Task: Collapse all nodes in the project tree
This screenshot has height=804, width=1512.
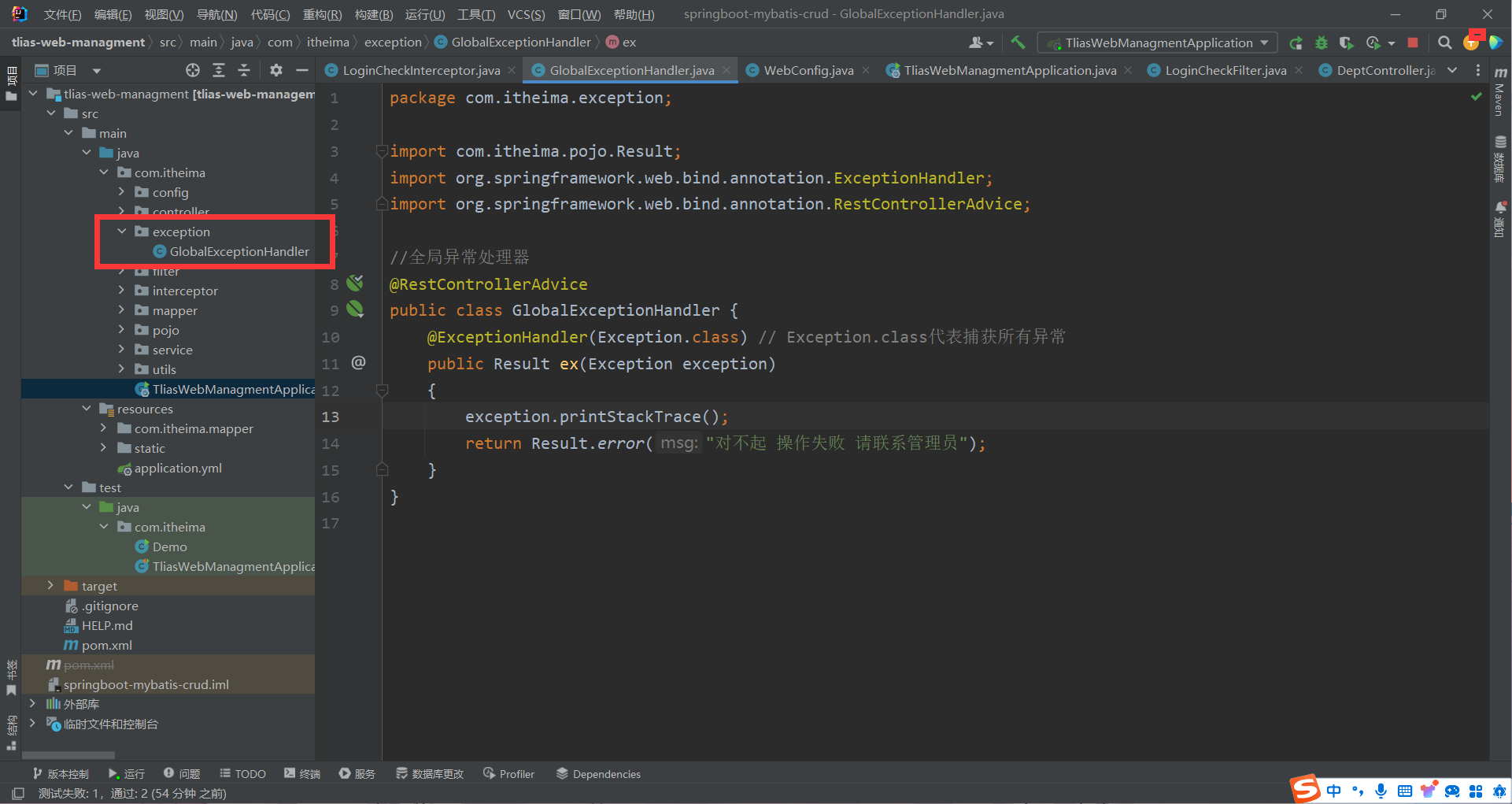Action: [244, 70]
